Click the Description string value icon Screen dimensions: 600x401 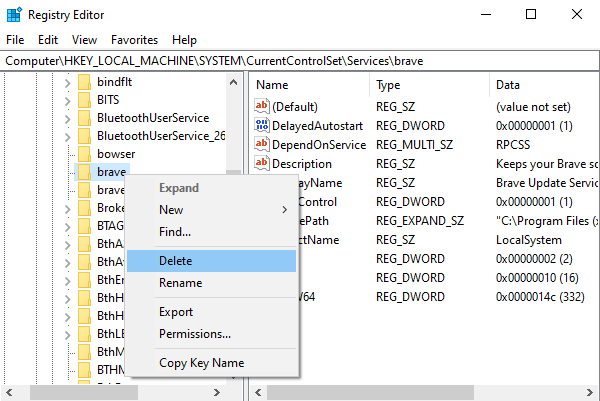tap(263, 164)
